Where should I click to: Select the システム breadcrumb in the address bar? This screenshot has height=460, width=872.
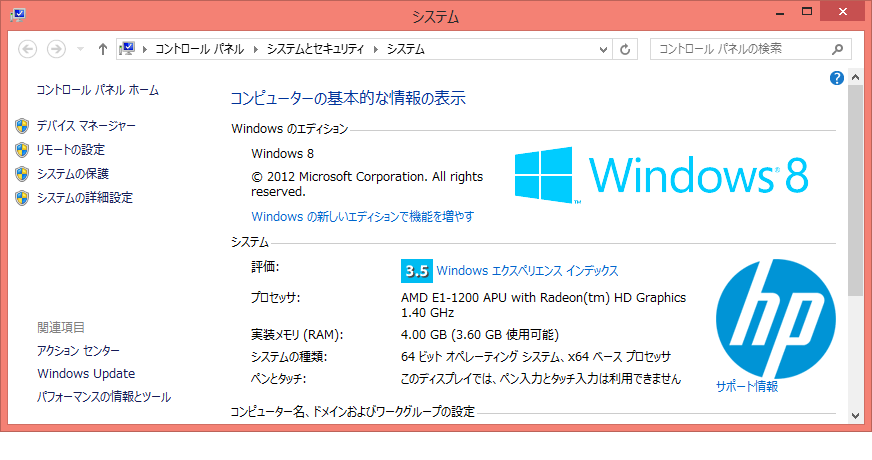[x=405, y=49]
